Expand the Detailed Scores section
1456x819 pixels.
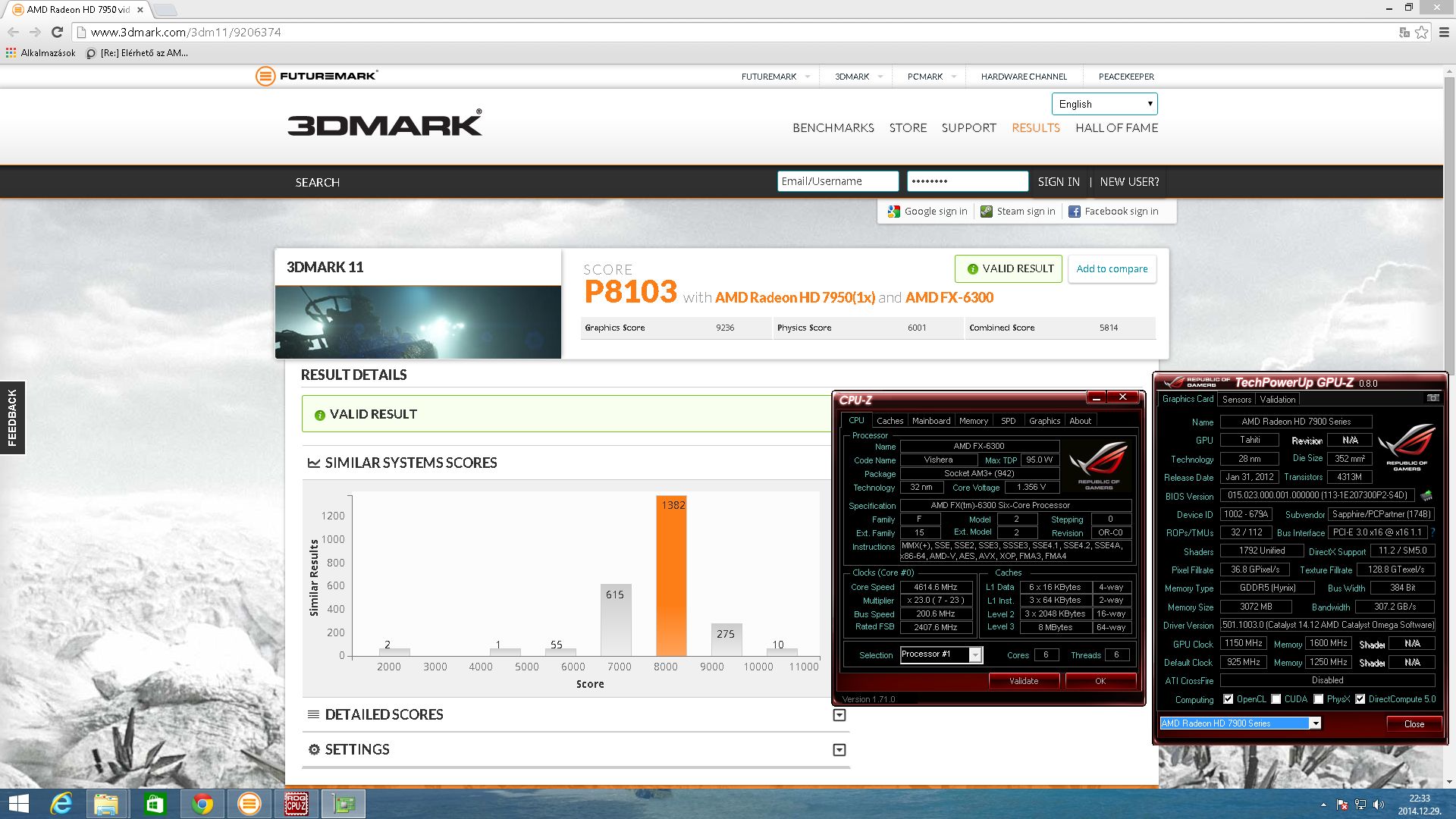(839, 715)
